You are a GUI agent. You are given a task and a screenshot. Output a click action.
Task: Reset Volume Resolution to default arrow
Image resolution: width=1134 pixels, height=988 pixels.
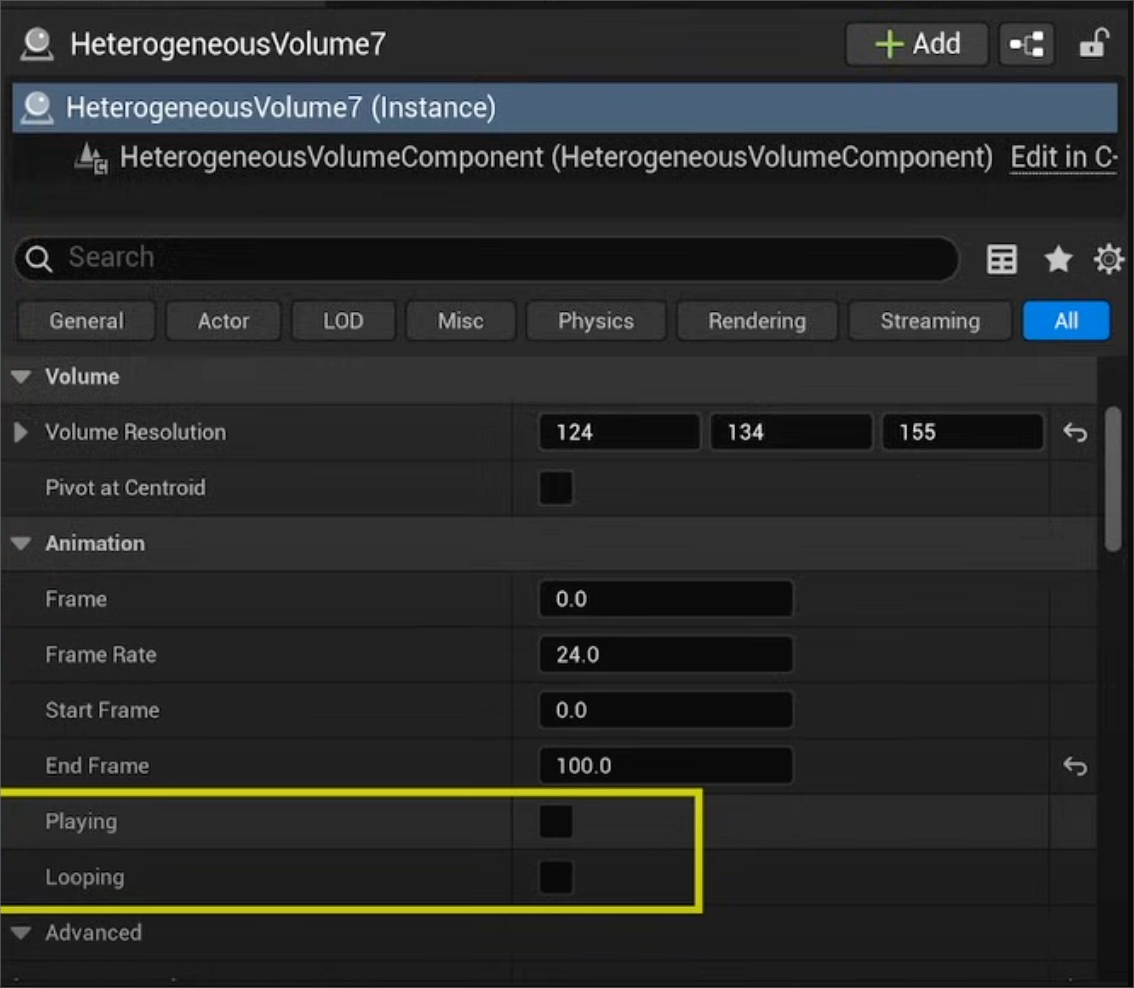point(1075,433)
